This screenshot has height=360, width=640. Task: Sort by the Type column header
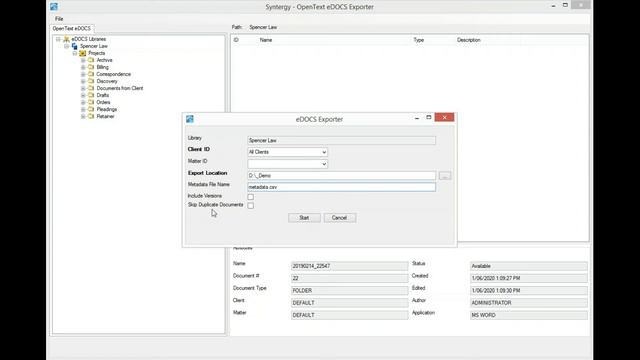(x=419, y=40)
